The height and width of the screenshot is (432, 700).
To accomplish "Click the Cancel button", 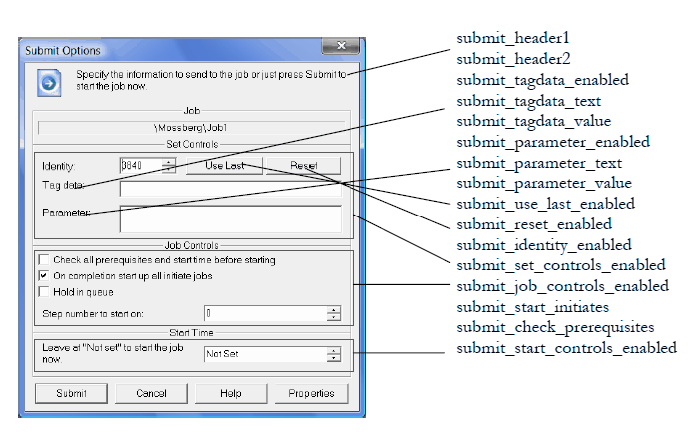I will pos(151,393).
